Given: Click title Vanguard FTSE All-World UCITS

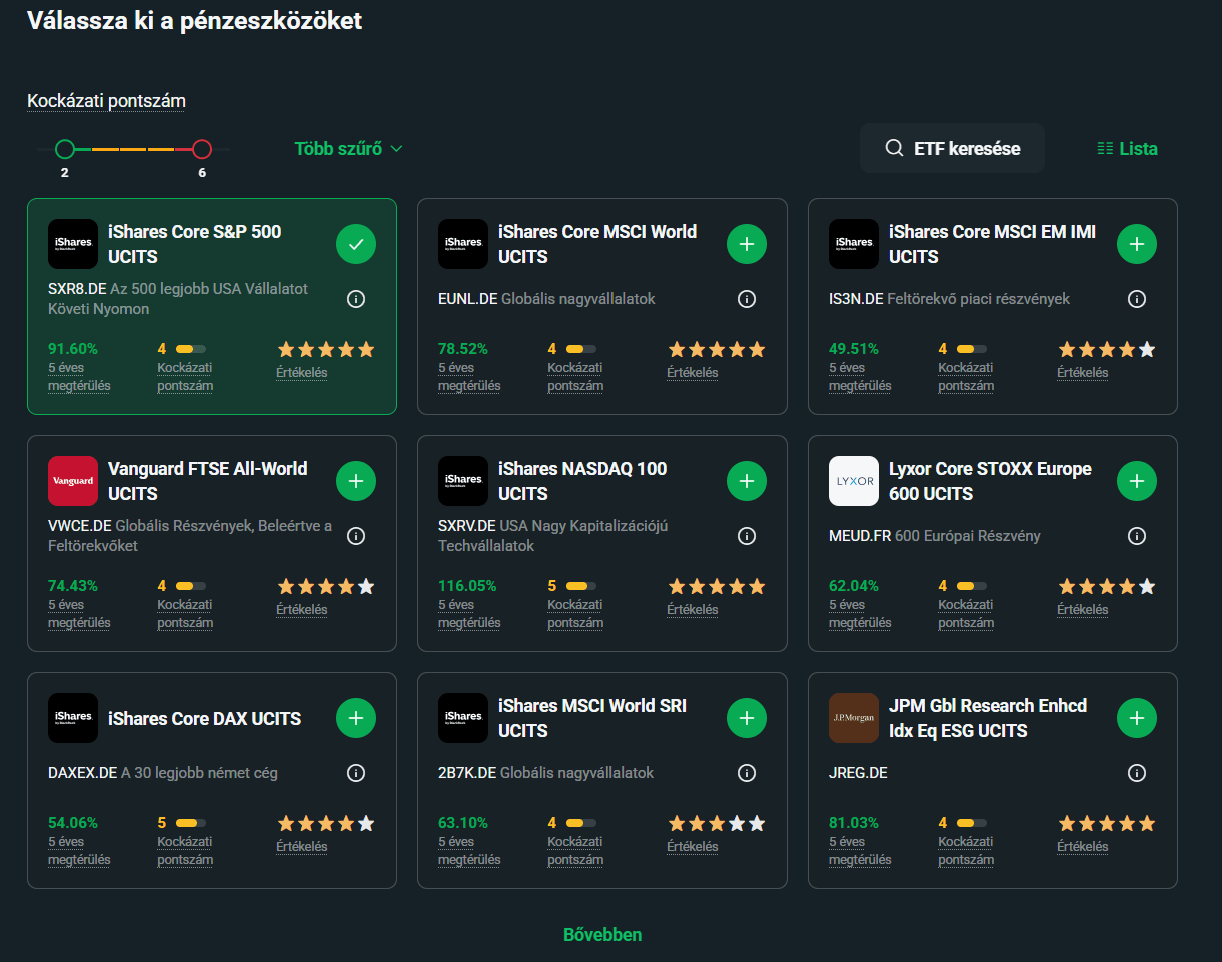Looking at the screenshot, I should pyautogui.click(x=208, y=481).
